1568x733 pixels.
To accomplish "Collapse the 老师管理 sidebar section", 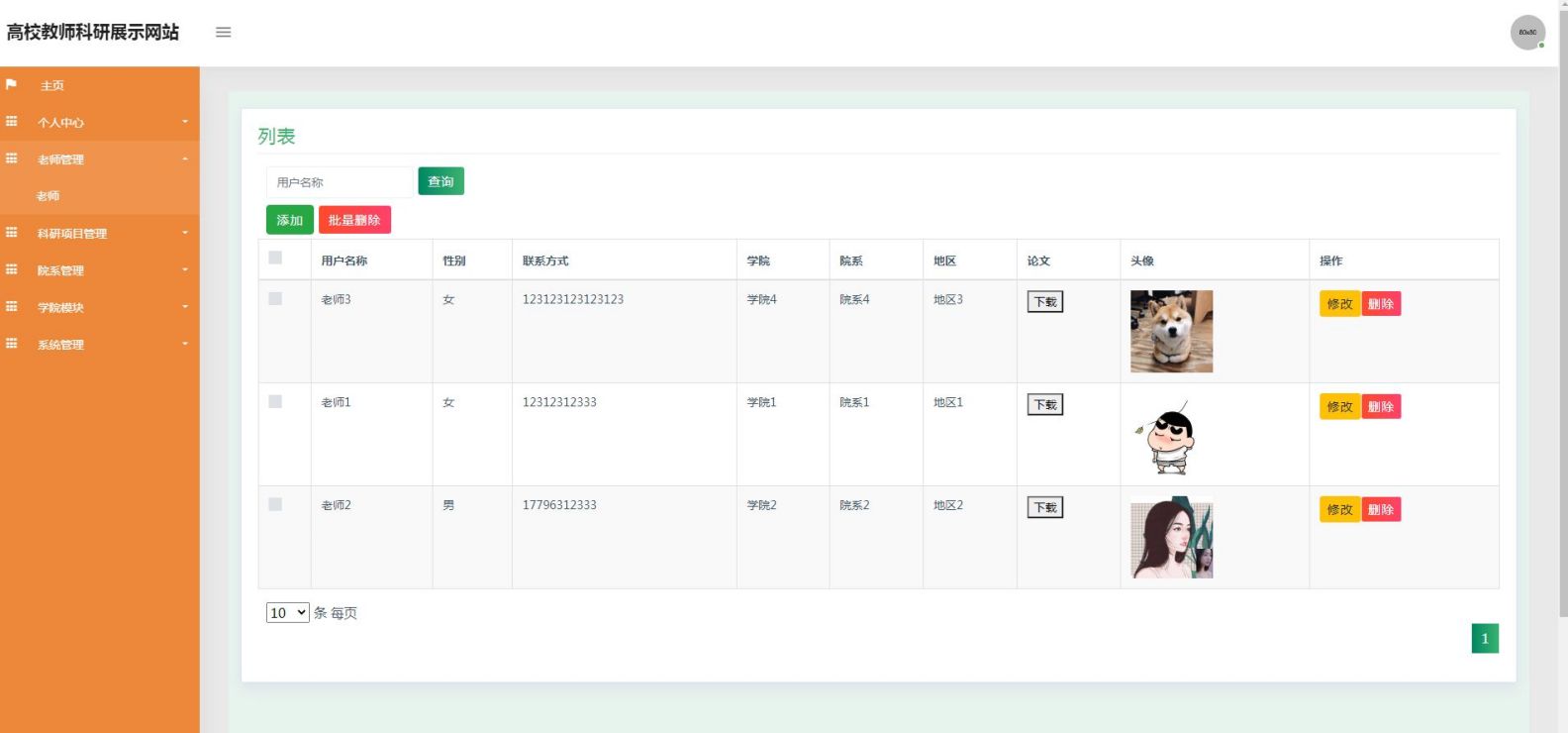I will [99, 159].
